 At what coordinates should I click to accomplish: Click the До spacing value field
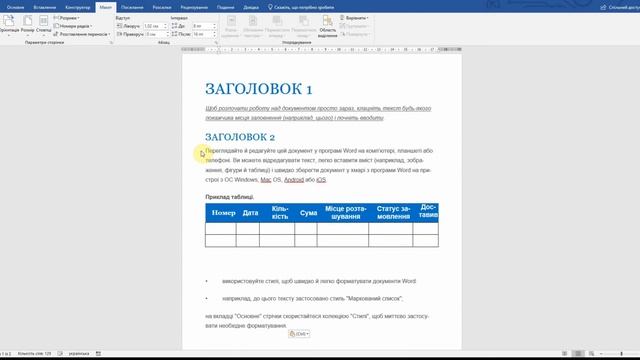[x=202, y=26]
